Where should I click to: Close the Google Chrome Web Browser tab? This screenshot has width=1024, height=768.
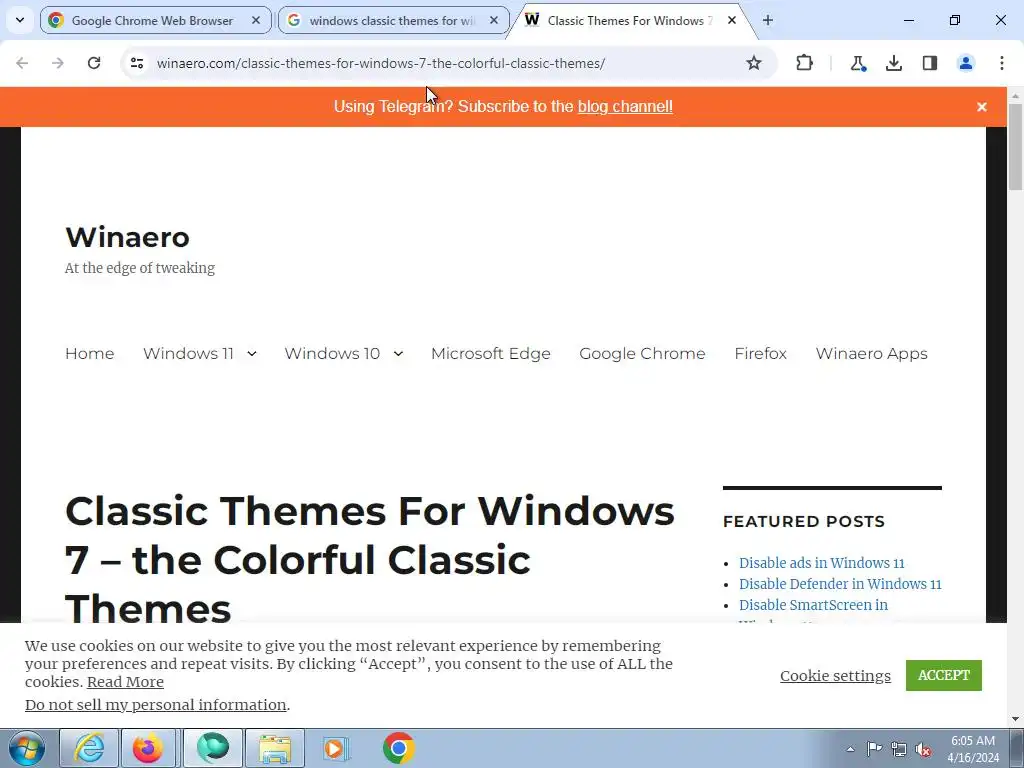[x=256, y=20]
